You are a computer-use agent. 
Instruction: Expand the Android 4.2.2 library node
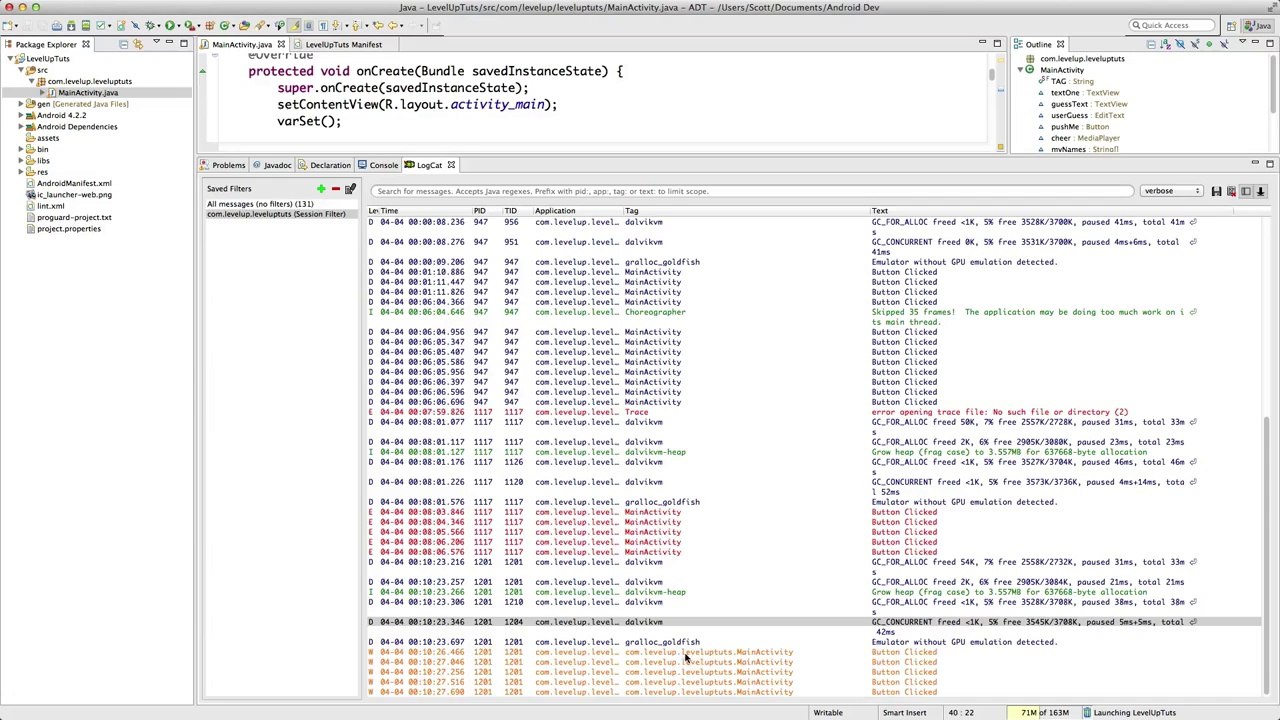[20, 115]
